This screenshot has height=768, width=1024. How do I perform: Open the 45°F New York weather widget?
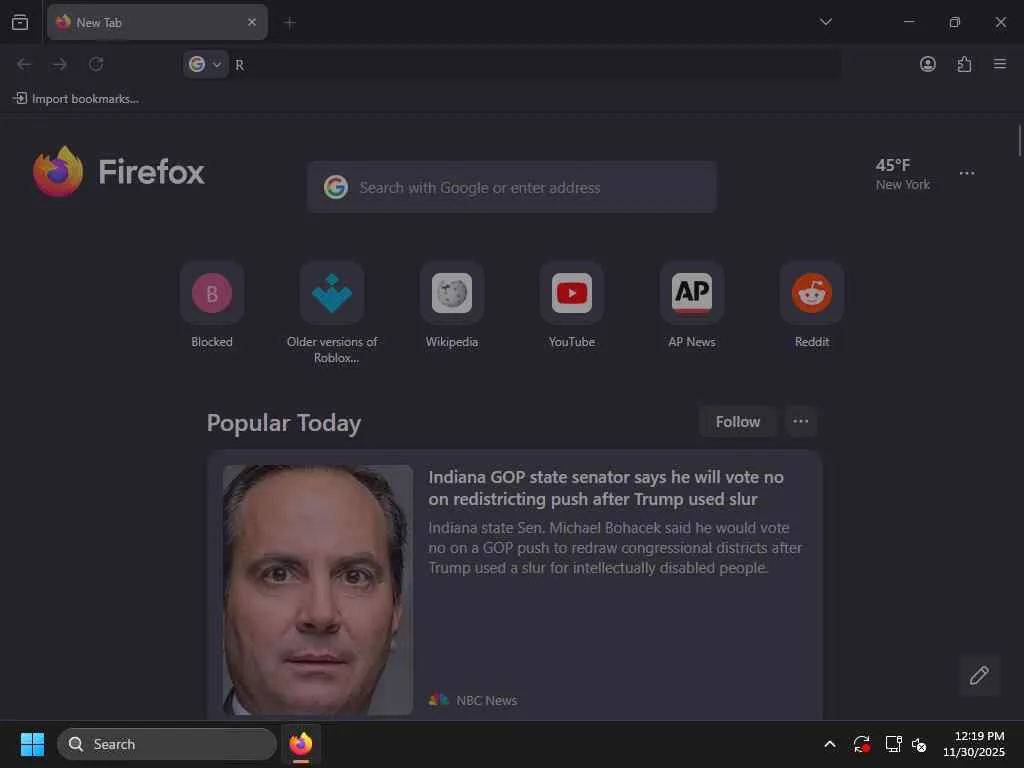[903, 174]
